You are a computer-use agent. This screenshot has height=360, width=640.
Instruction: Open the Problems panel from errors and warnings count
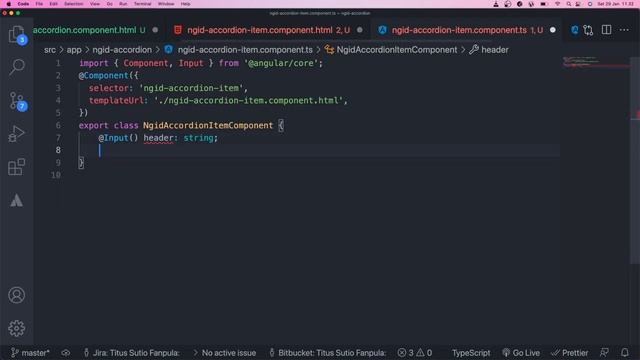click(415, 353)
